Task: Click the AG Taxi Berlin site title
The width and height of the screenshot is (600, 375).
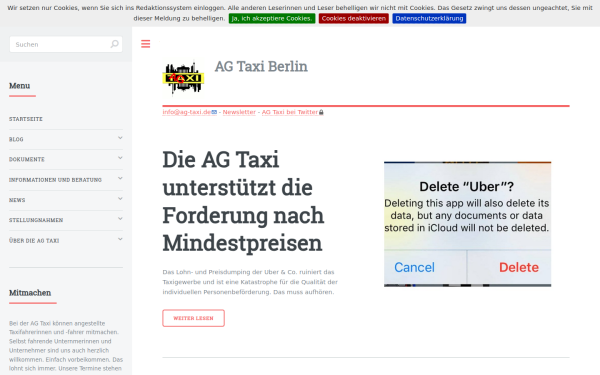Action: 261,66
